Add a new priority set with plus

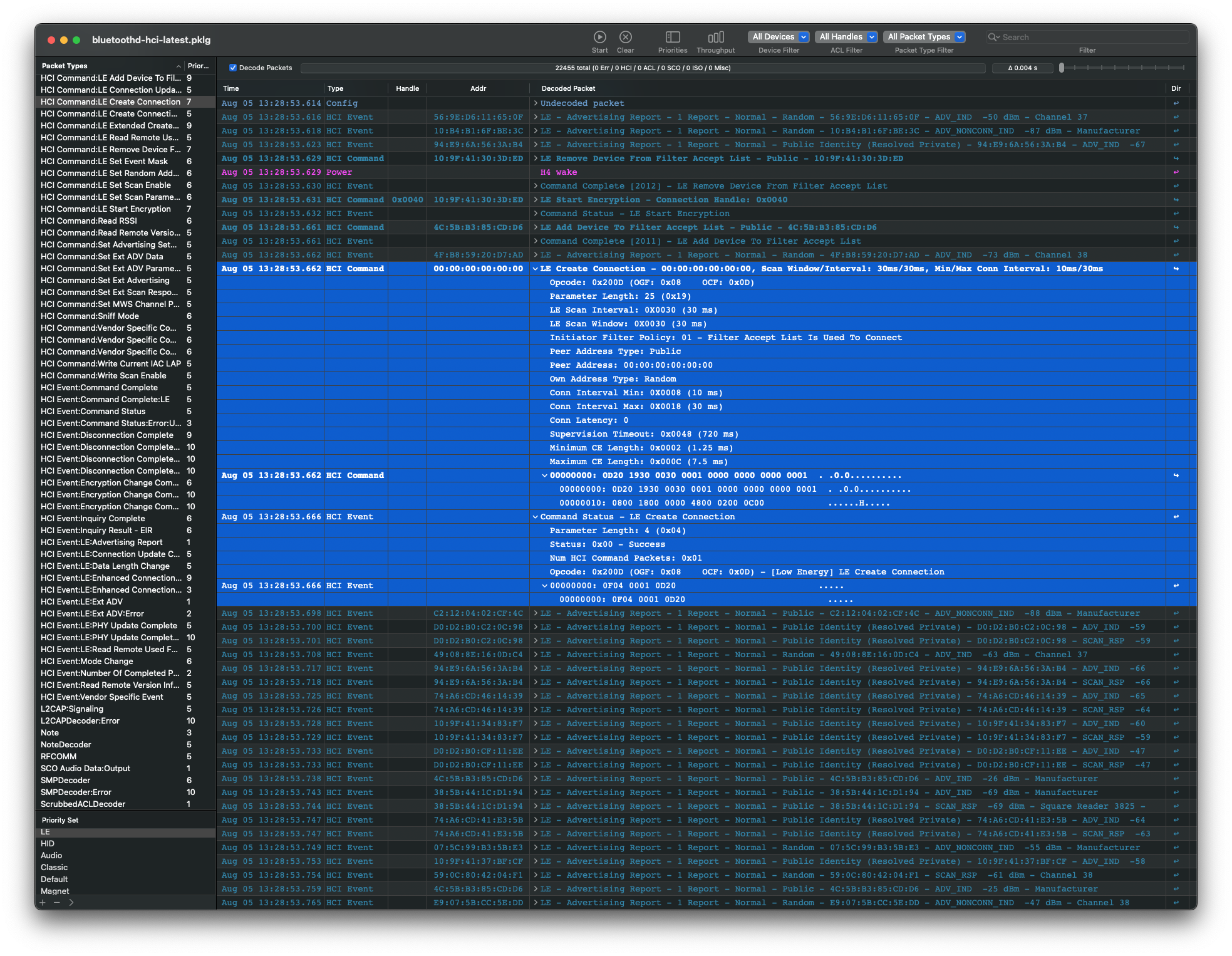click(43, 903)
